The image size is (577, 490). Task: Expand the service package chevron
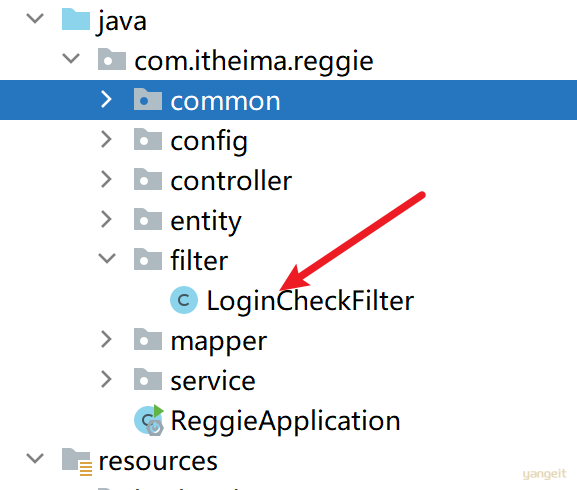coord(106,380)
